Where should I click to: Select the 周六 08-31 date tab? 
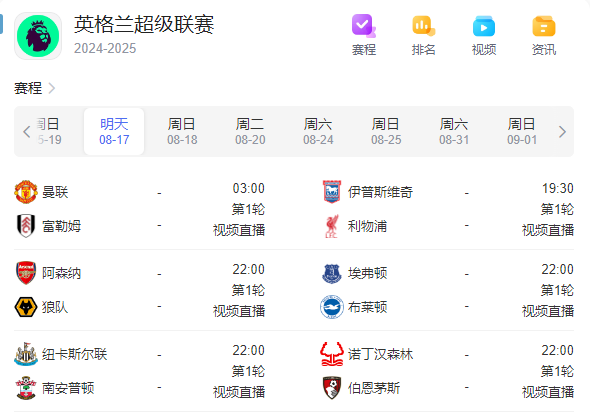454,131
